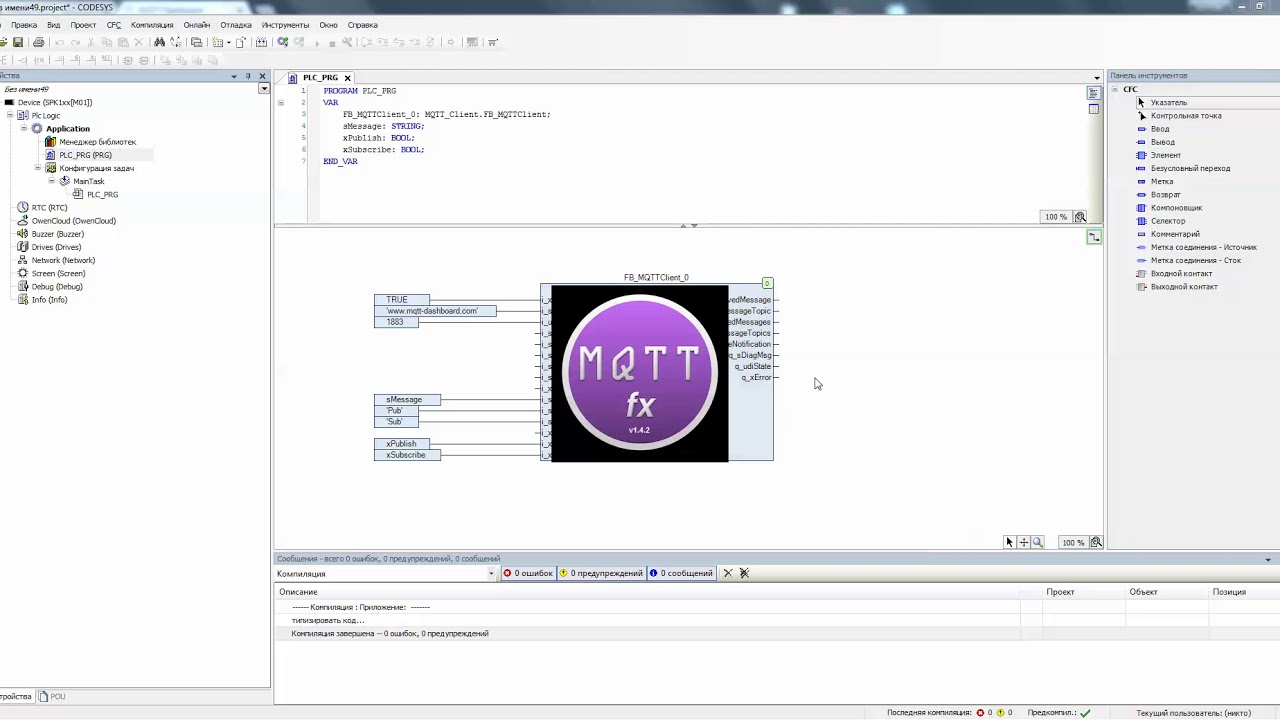
Task: Print using the printer toolbar icon
Action: (x=38, y=42)
